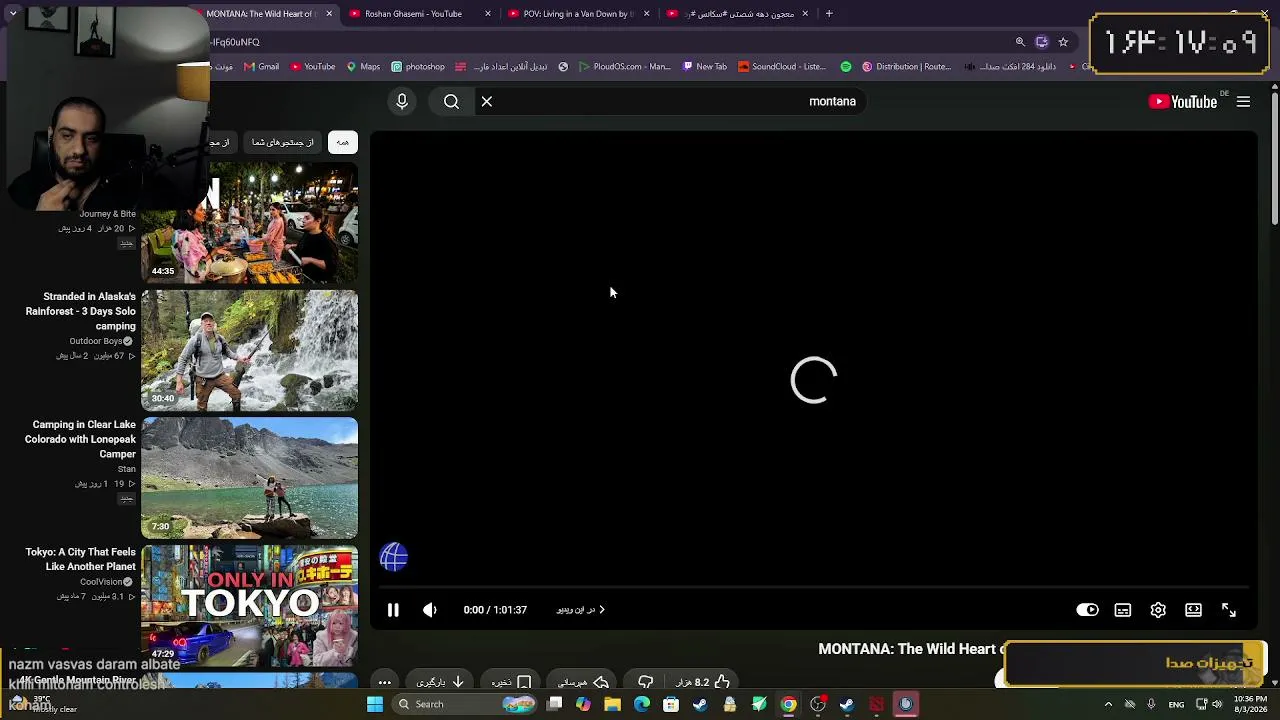Viewport: 1280px width, 720px height.
Task: Click the 'Stranded in Alaska's Rainforest' video title
Action: click(81, 311)
